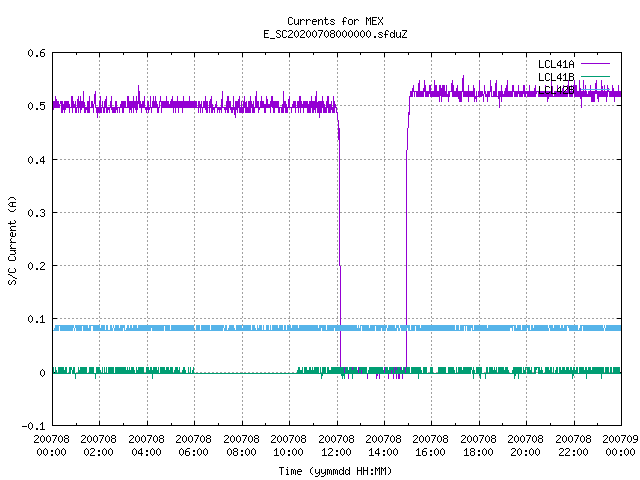Click the 200708 12:00 time tick label
The width and height of the screenshot is (640, 480).
coord(336,446)
